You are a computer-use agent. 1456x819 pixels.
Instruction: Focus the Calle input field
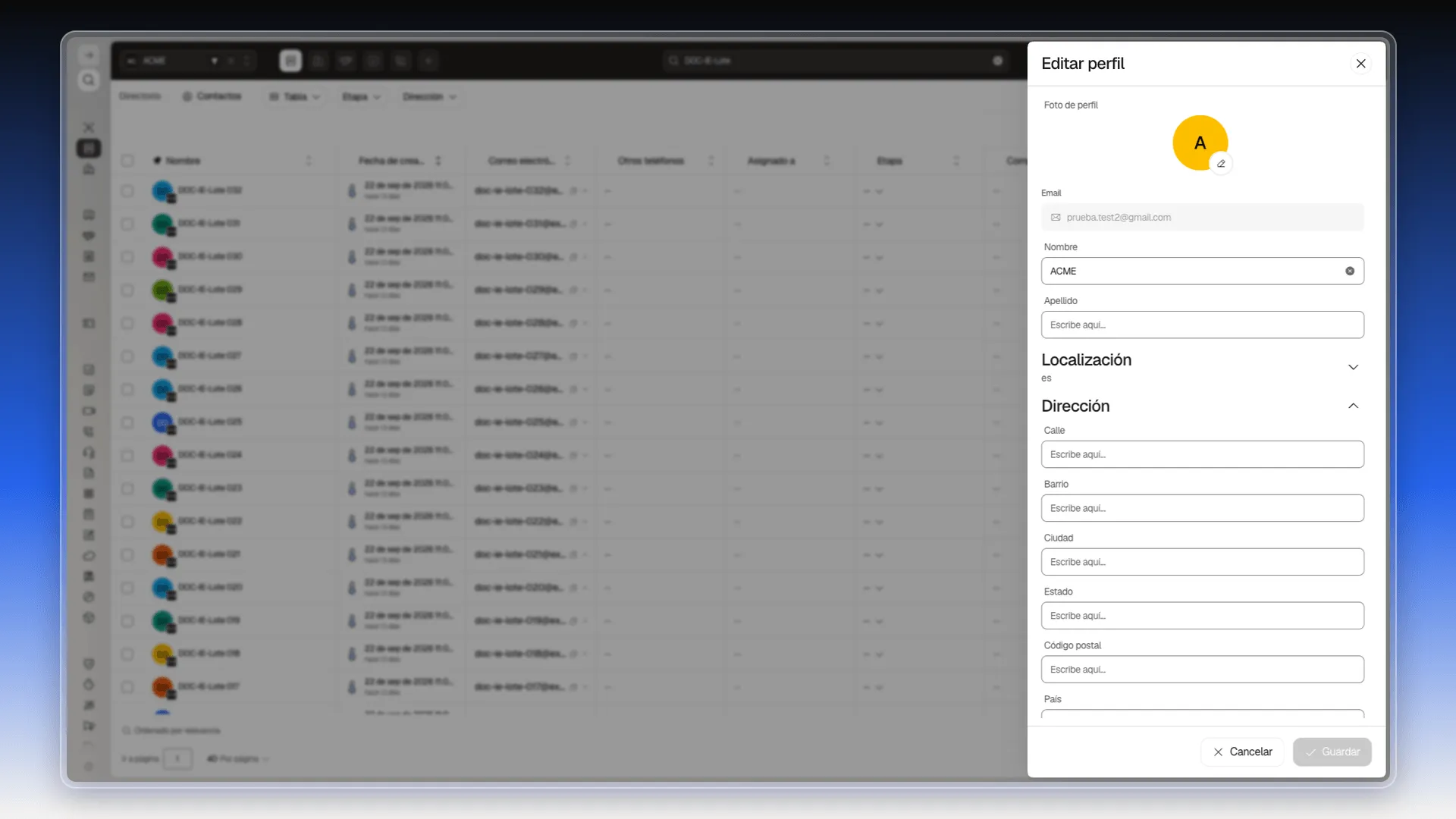(x=1202, y=454)
